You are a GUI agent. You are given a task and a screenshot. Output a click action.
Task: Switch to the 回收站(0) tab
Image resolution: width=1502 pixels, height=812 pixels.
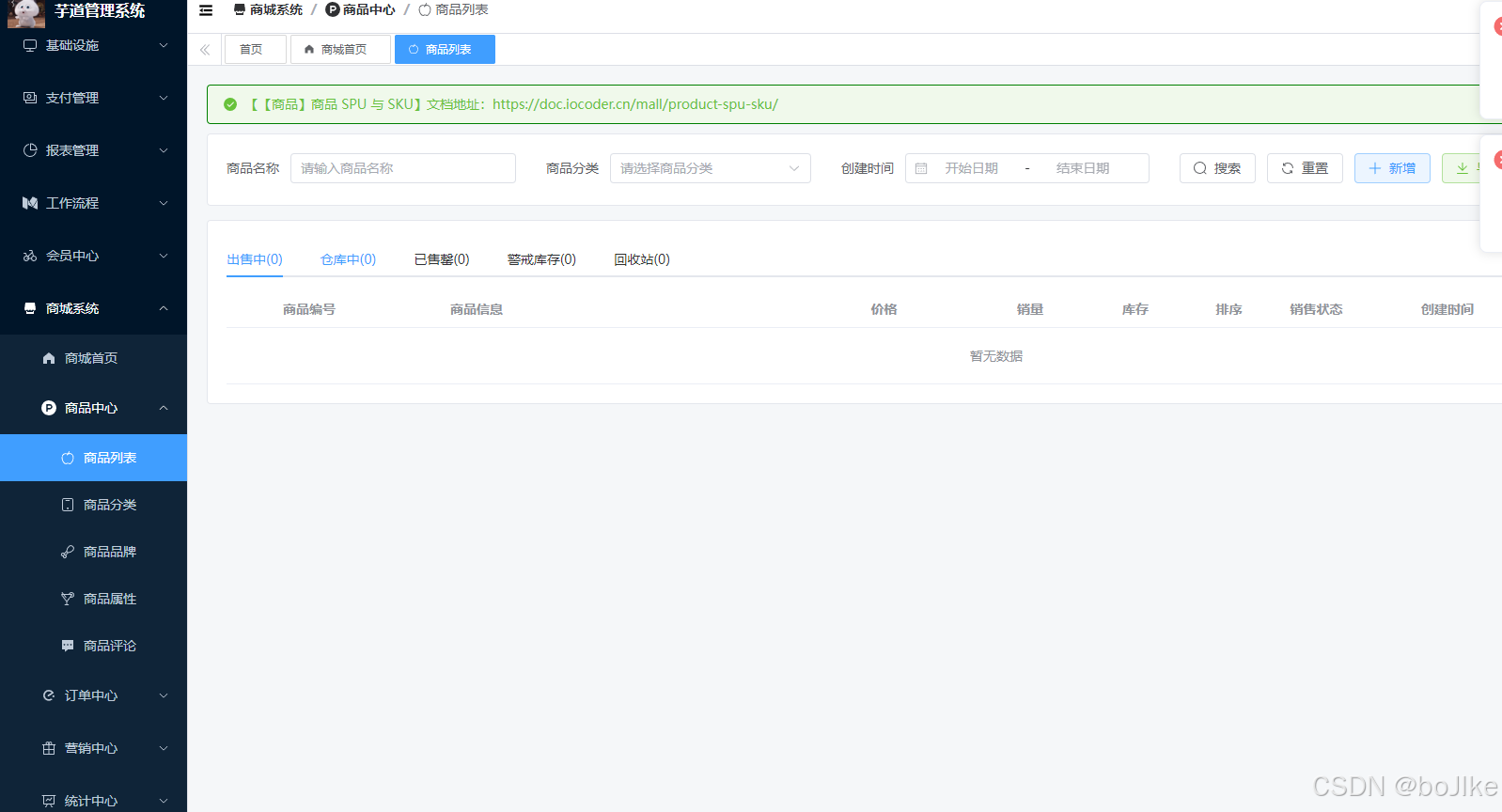pyautogui.click(x=641, y=259)
